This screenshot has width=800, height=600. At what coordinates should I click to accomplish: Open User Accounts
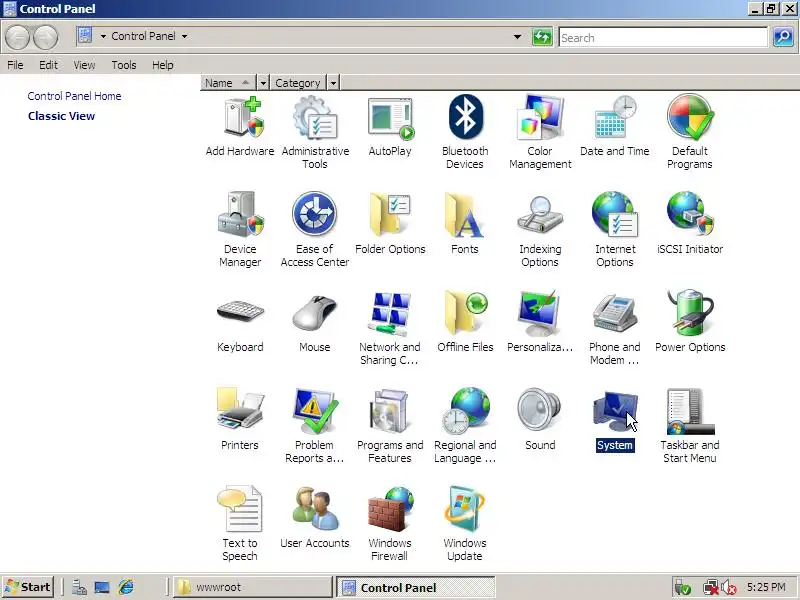[x=315, y=518]
